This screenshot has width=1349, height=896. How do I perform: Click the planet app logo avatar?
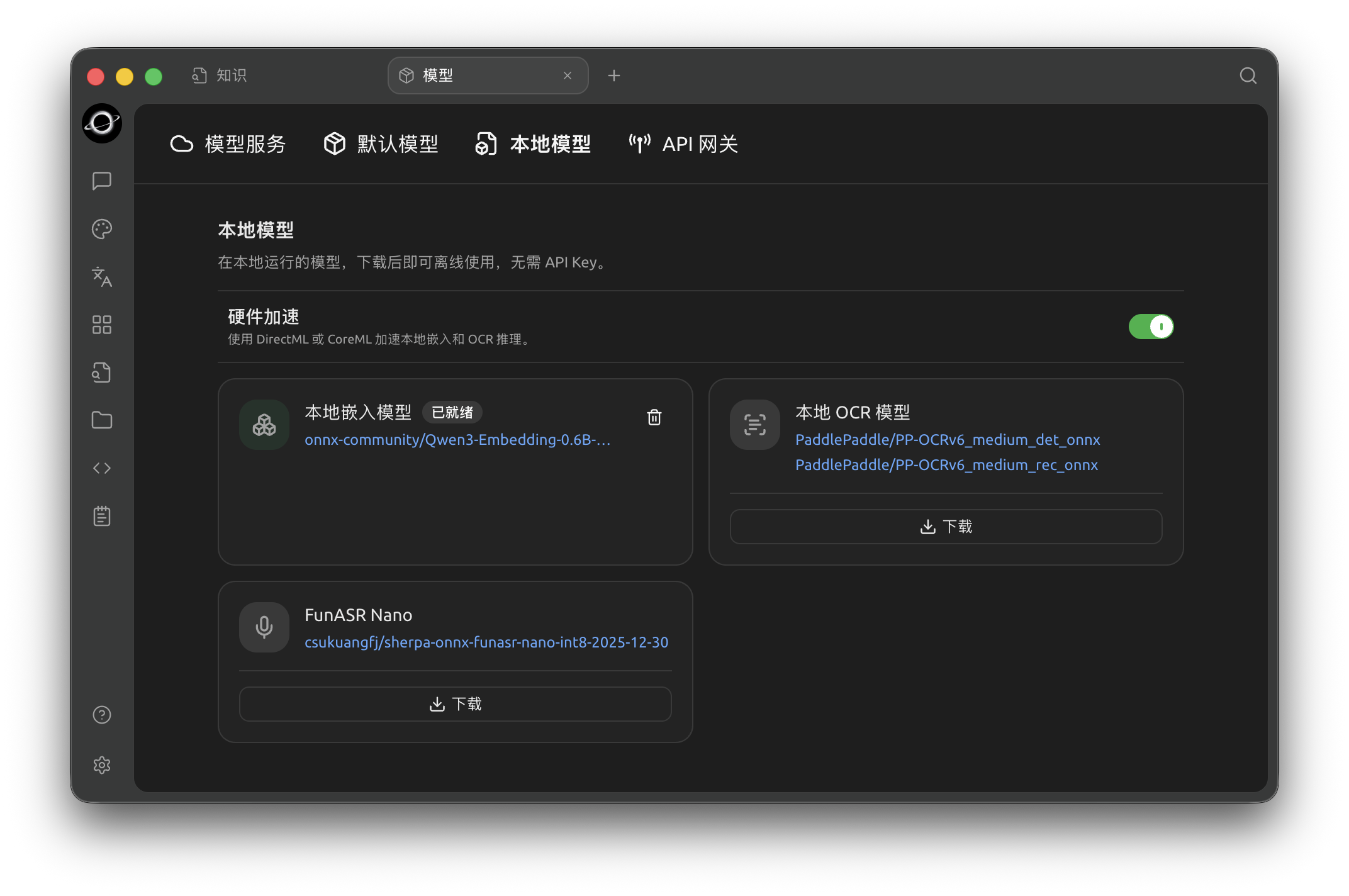click(102, 123)
